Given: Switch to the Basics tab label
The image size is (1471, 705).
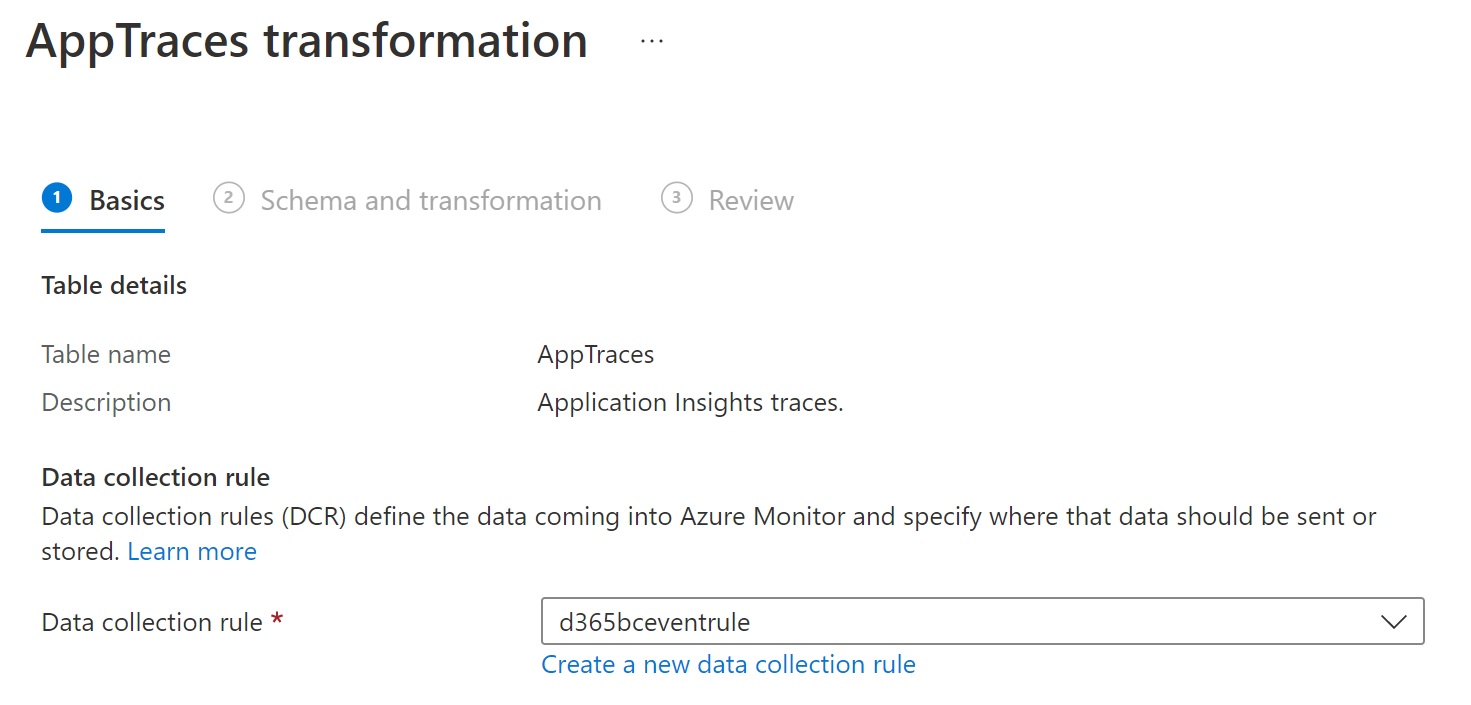Looking at the screenshot, I should (127, 201).
